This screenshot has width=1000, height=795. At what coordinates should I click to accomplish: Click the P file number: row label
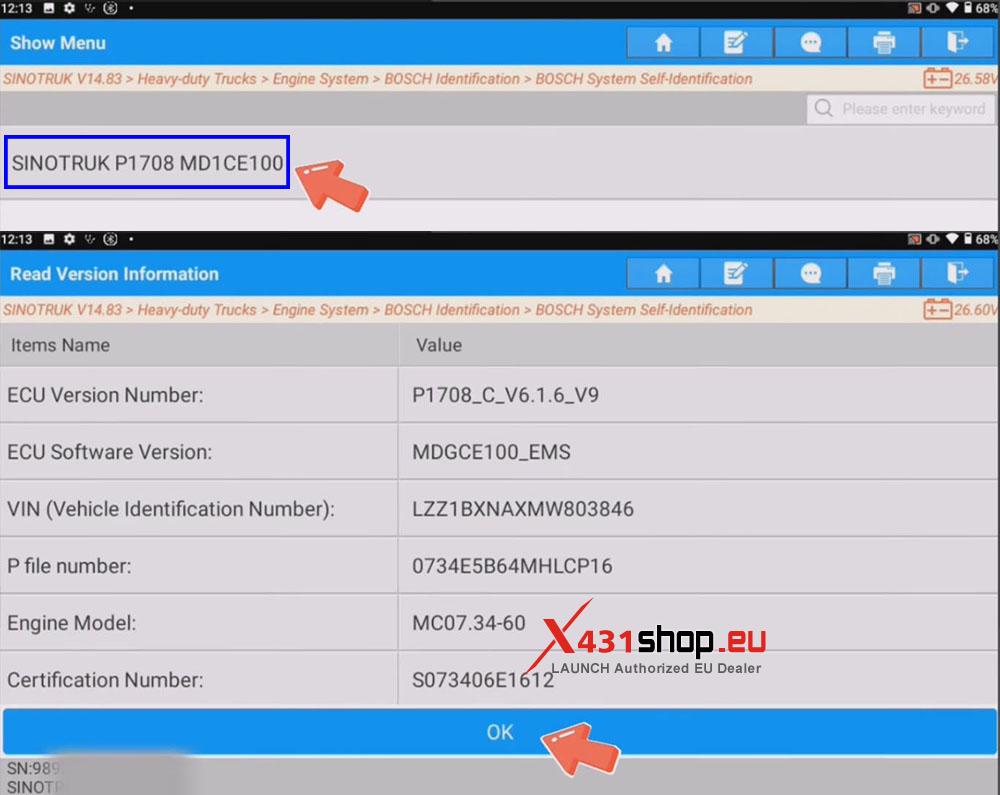tap(69, 566)
